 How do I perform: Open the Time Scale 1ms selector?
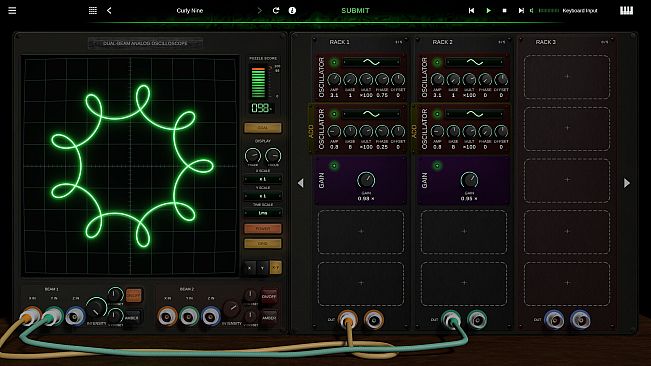click(263, 213)
